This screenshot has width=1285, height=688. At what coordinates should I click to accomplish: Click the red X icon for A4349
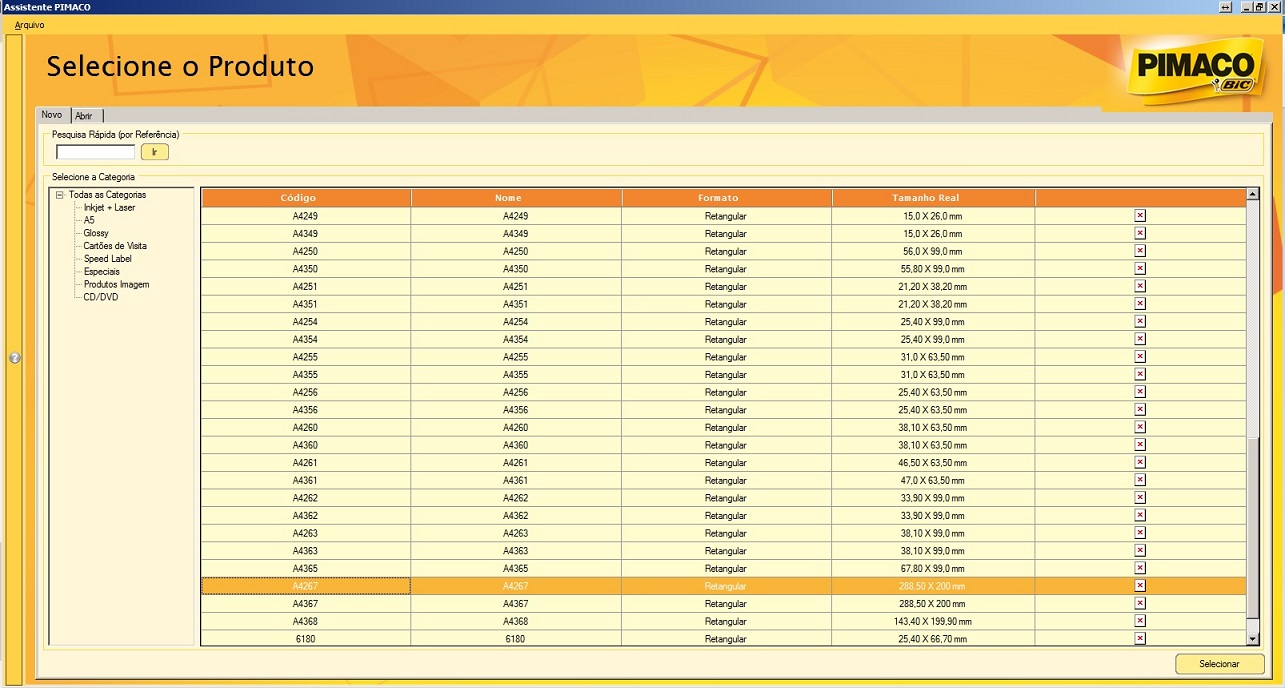(1140, 233)
